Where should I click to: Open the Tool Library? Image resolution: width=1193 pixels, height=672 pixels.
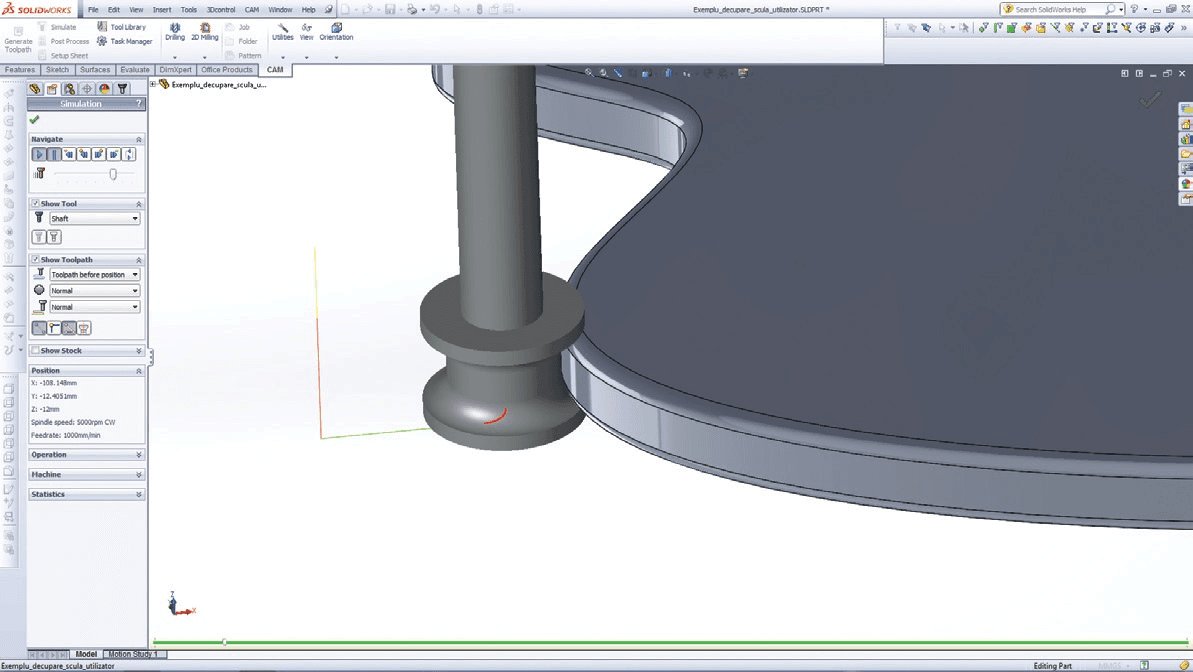121,27
